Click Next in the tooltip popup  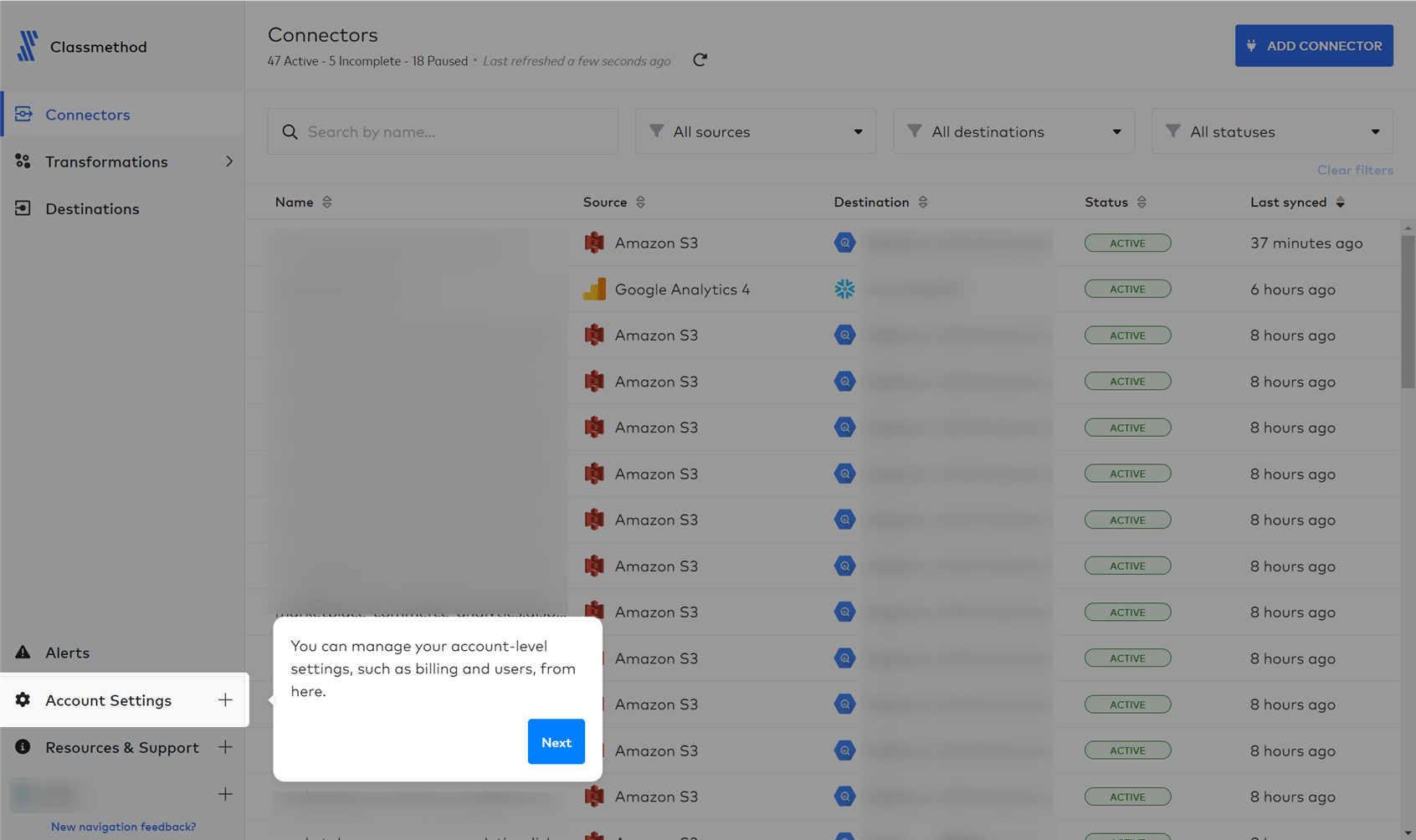coord(556,742)
